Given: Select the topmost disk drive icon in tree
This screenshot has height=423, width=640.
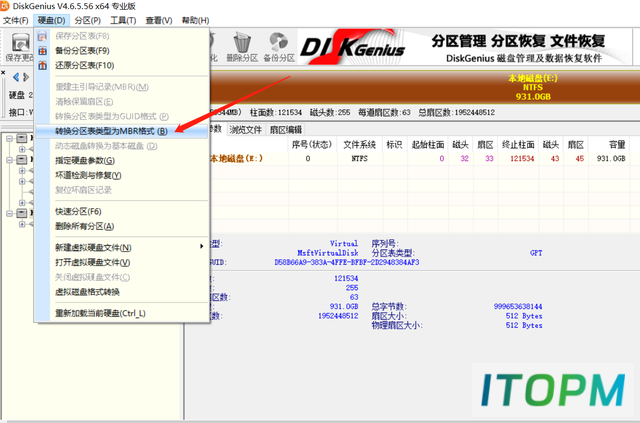Looking at the screenshot, I should point(22,139).
